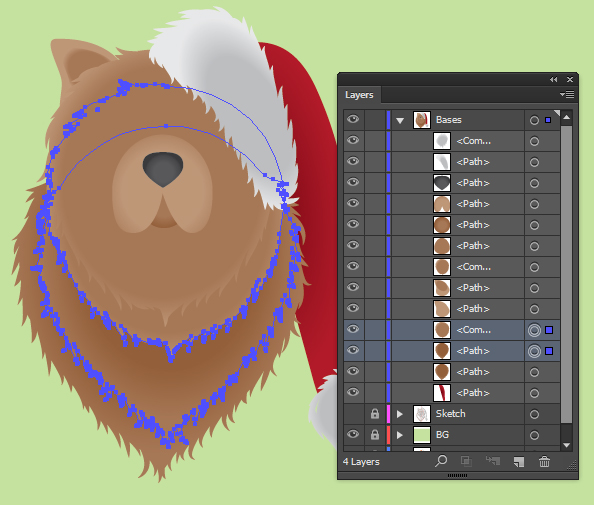The image size is (594, 505).
Task: Expand the Sketch layer
Action: coord(400,414)
